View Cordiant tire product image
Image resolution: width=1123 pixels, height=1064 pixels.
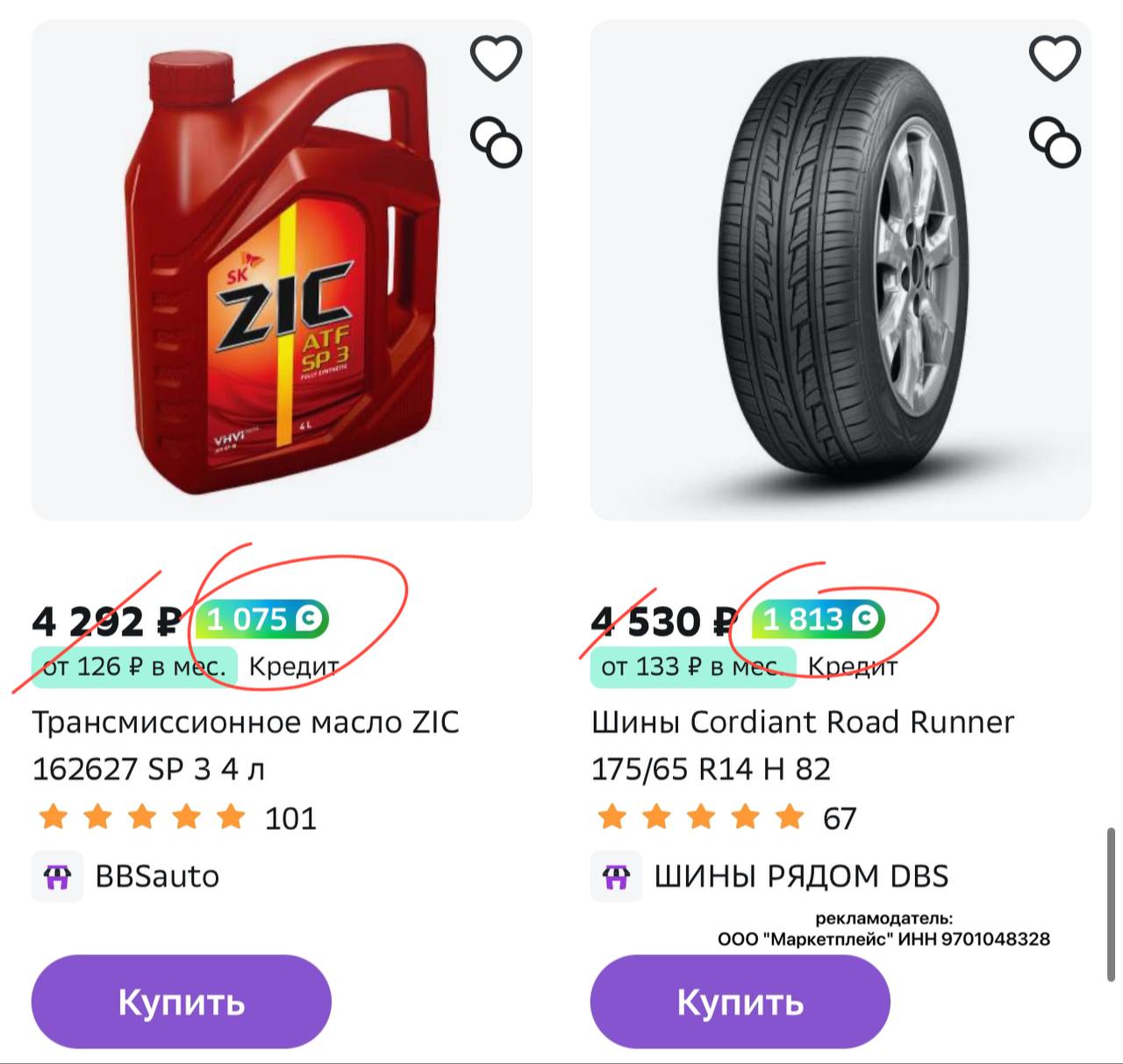840,270
